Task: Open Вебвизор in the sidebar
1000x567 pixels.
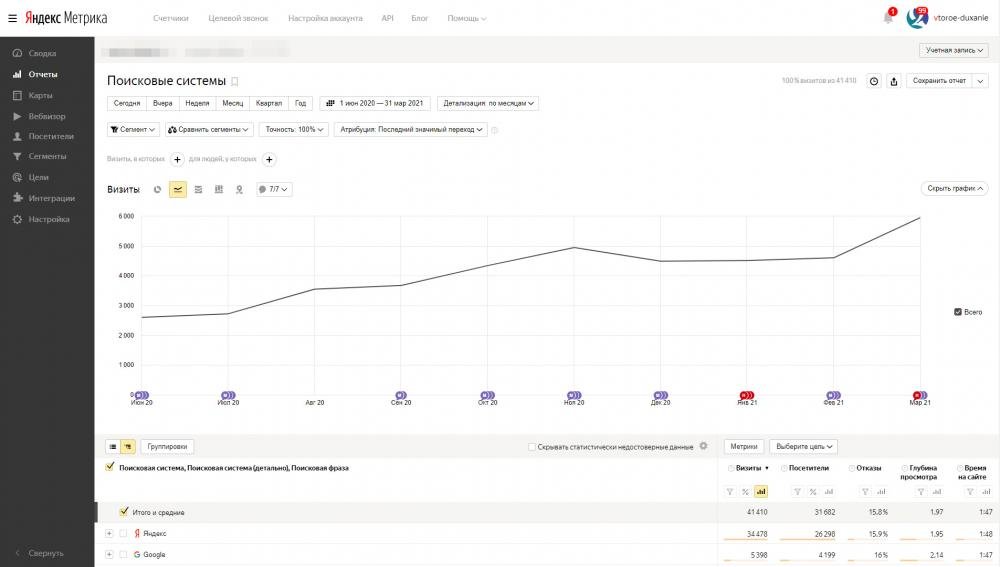Action: (46, 116)
